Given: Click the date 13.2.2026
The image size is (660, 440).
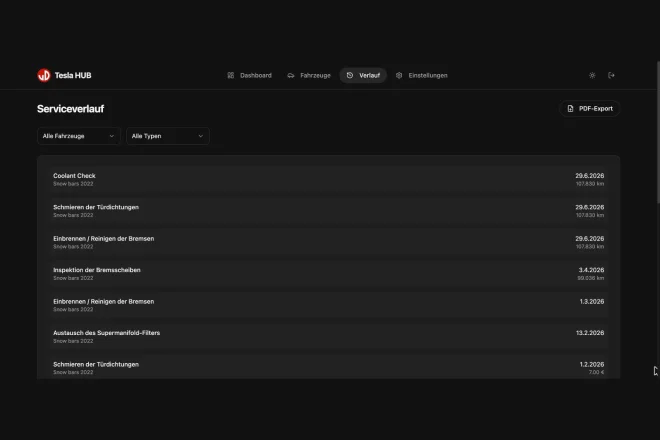Looking at the screenshot, I should [590, 333].
